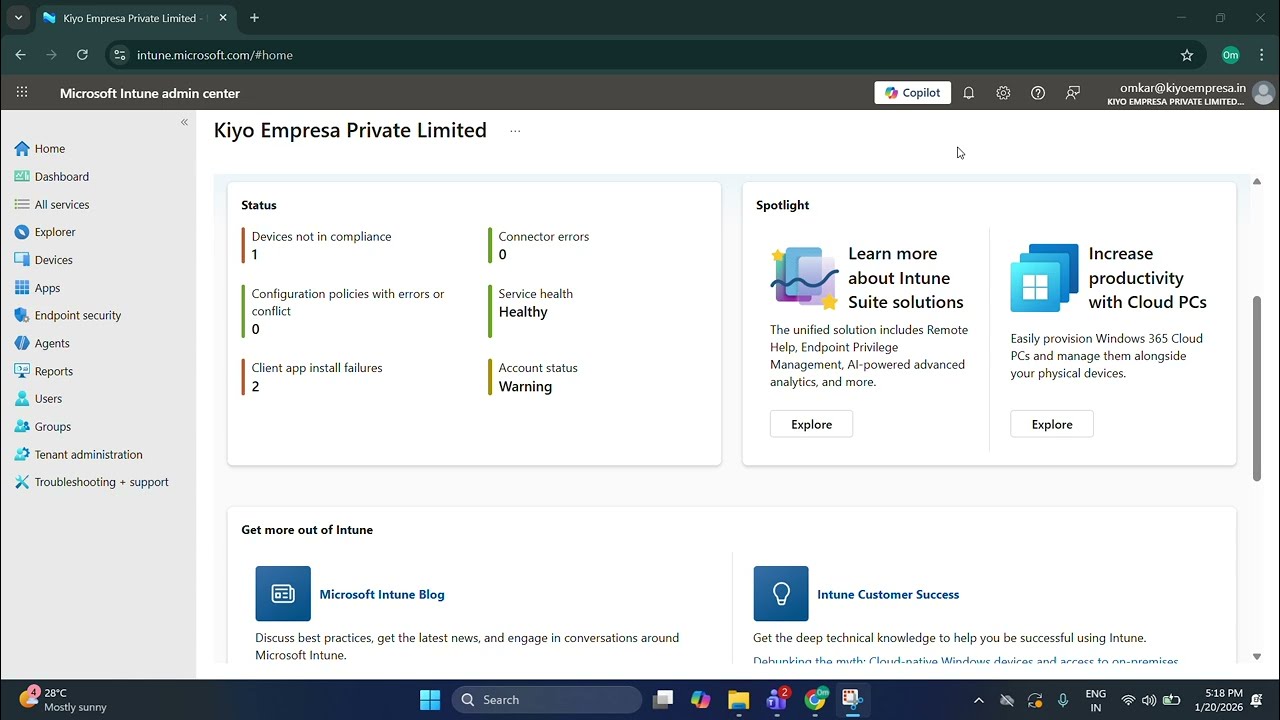Viewport: 1280px width, 720px height.
Task: Click the vertical scrollbar thumb
Action: click(x=1257, y=389)
